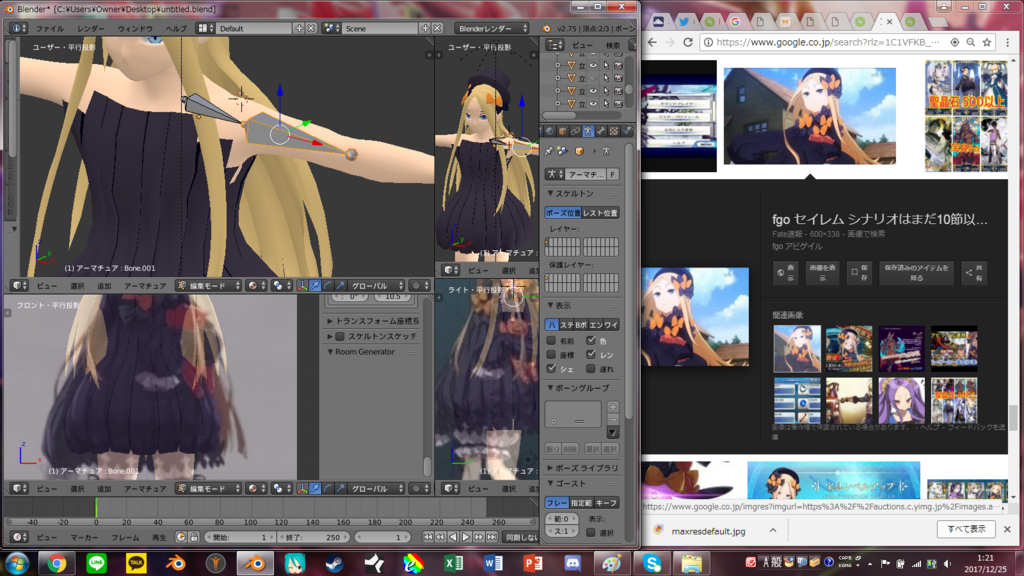The image size is (1024, 576).
Task: Open LINE from the Windows taskbar
Action: click(x=97, y=563)
